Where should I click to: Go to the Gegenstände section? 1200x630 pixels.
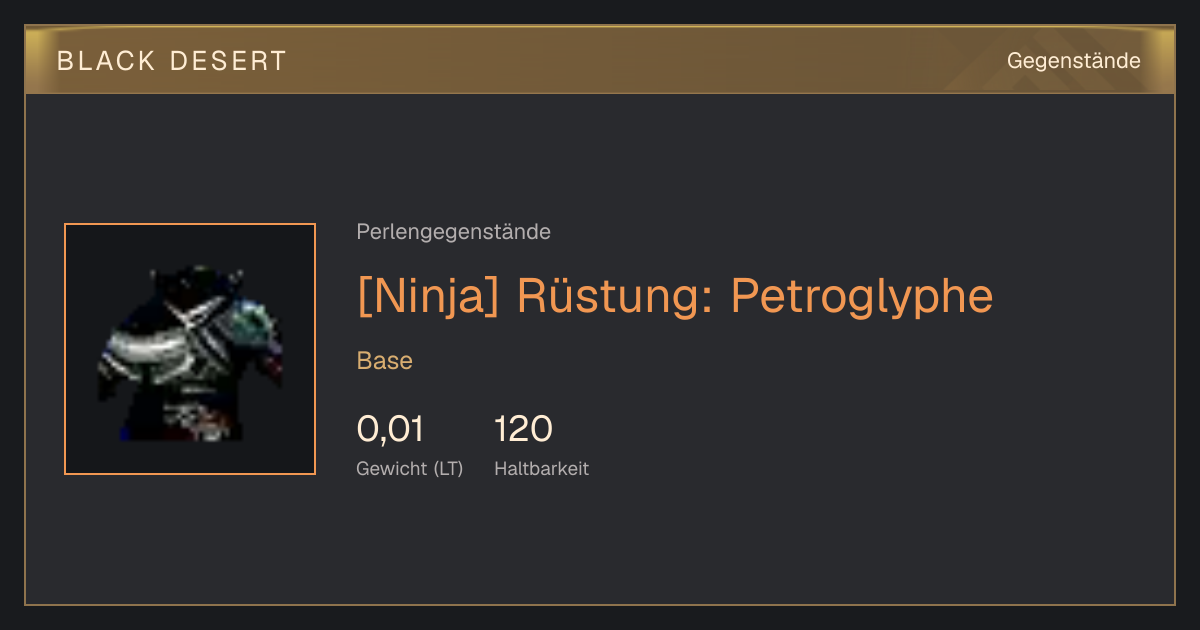pyautogui.click(x=1073, y=61)
